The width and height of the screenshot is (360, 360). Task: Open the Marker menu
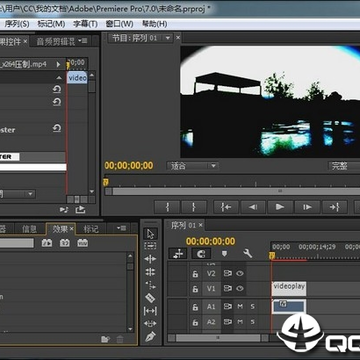coord(51,24)
